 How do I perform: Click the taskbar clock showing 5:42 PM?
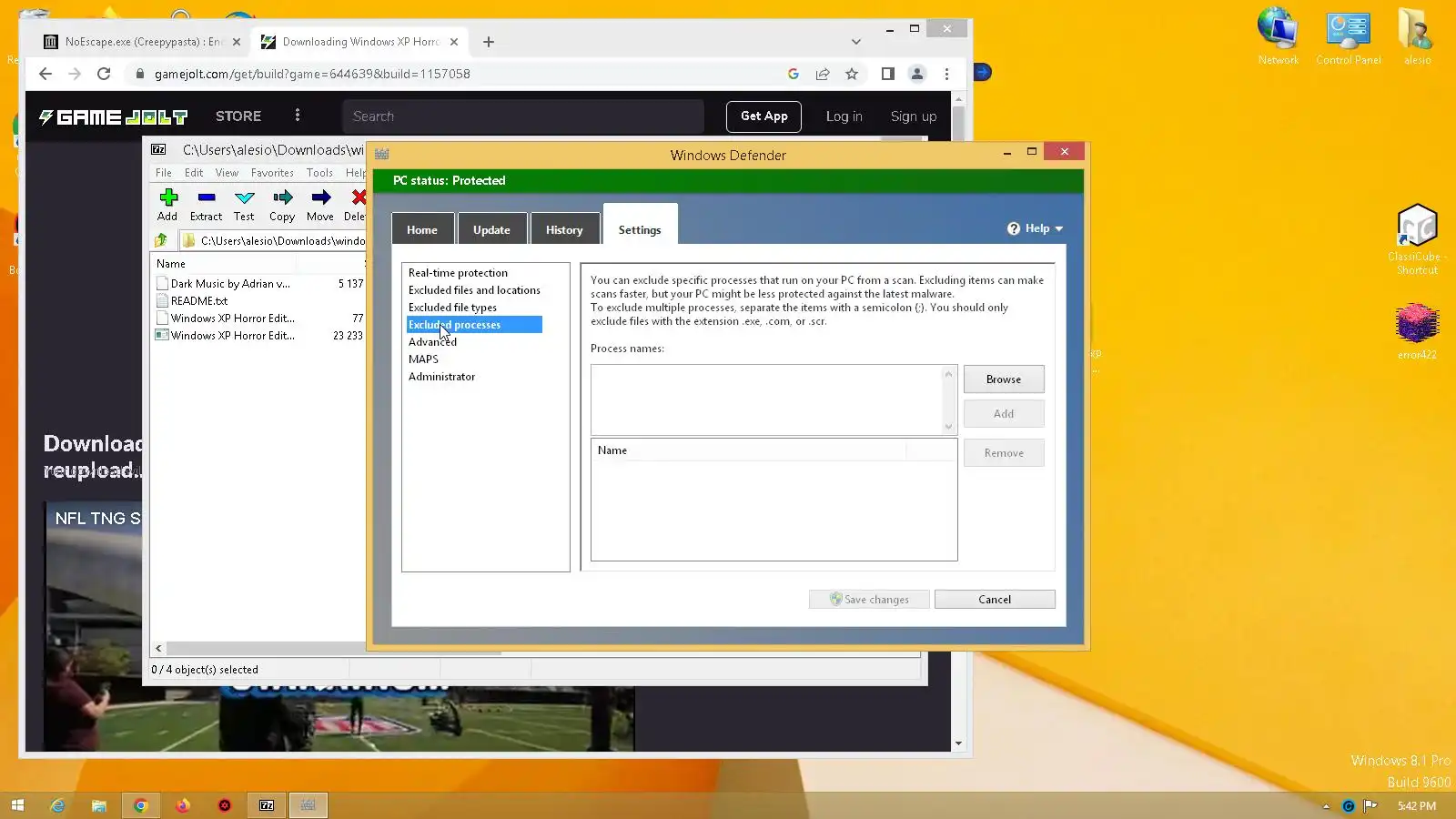[1417, 806]
